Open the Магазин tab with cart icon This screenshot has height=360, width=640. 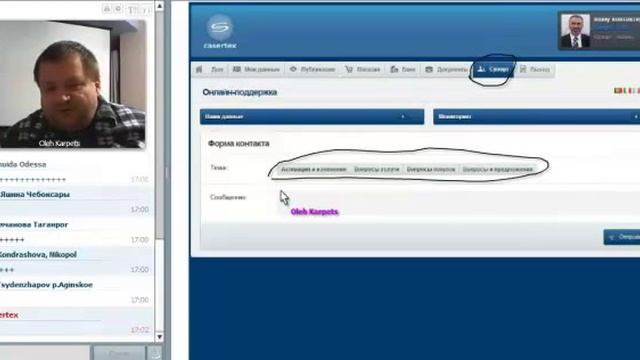(362, 69)
